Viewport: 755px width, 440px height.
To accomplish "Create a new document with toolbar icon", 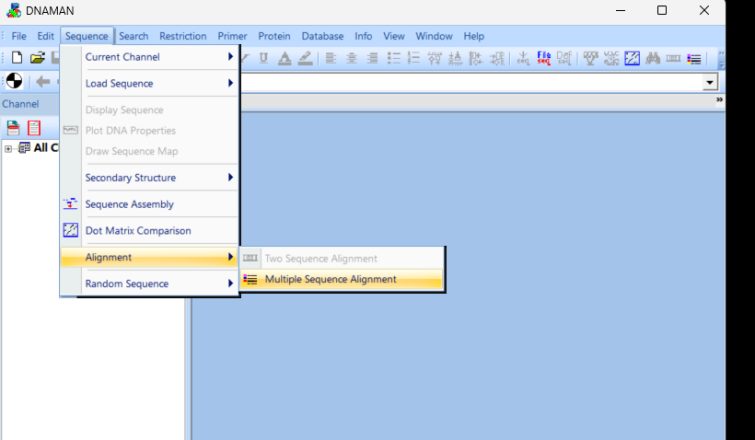I will [x=17, y=58].
